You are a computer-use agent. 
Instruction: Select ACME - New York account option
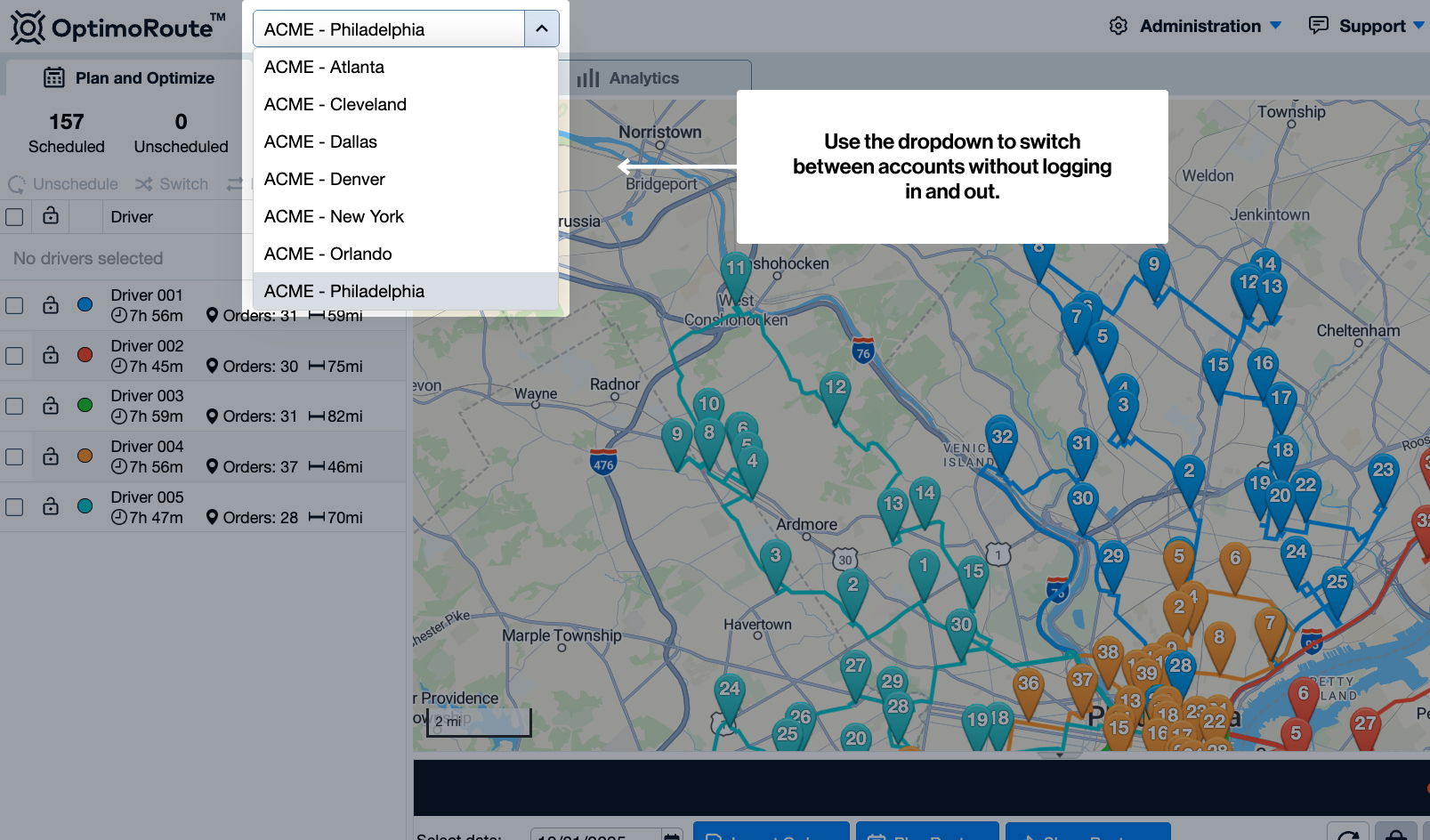[x=334, y=216]
